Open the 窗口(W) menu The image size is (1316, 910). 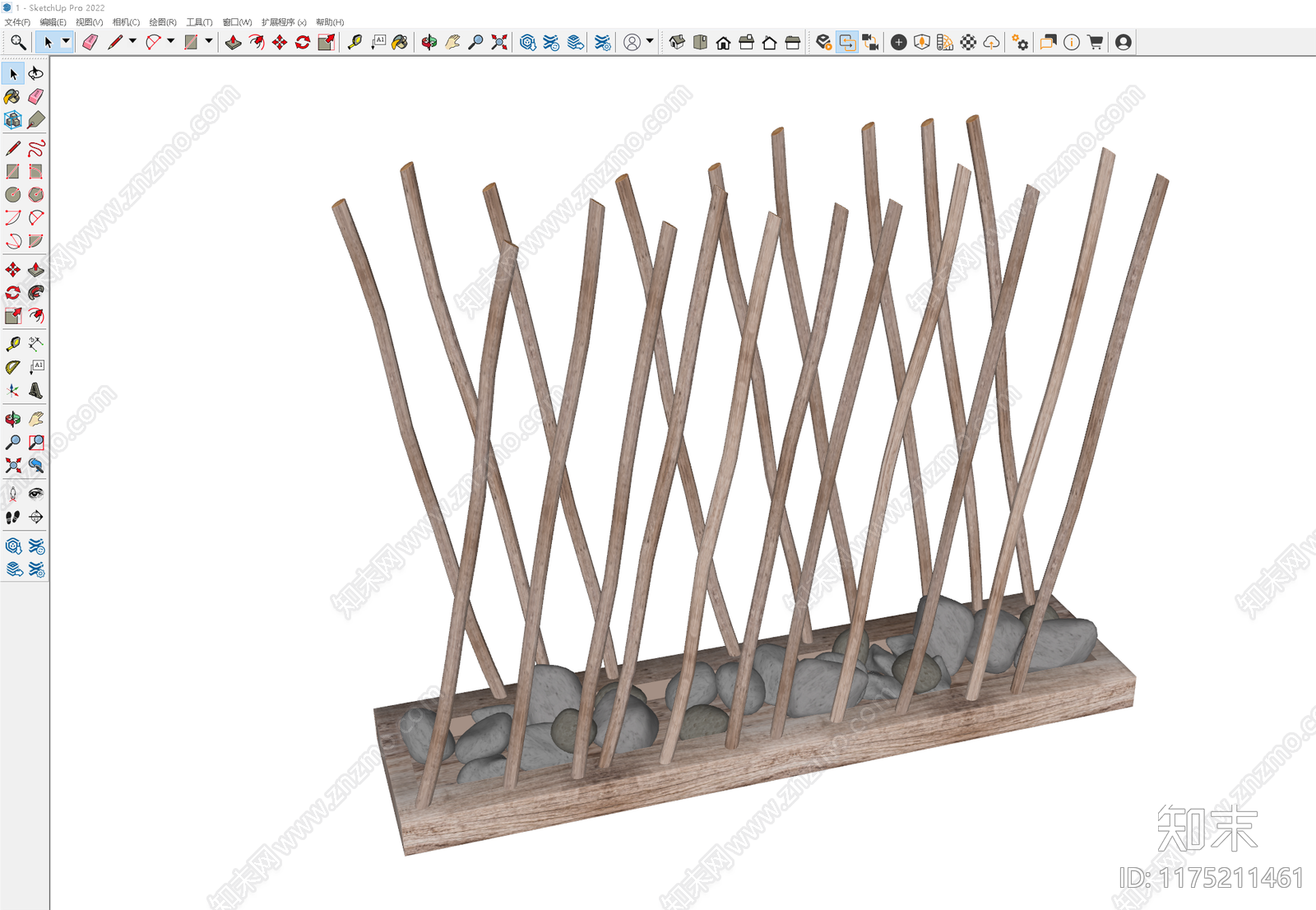tap(237, 22)
